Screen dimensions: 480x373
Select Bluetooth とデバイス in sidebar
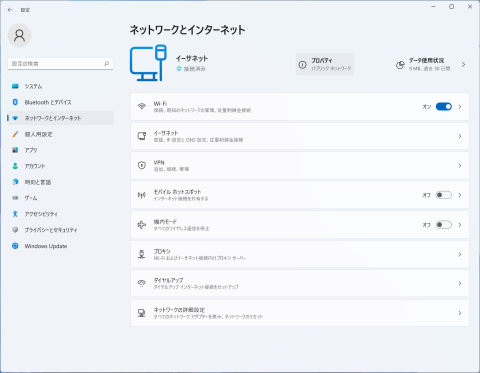coord(60,102)
